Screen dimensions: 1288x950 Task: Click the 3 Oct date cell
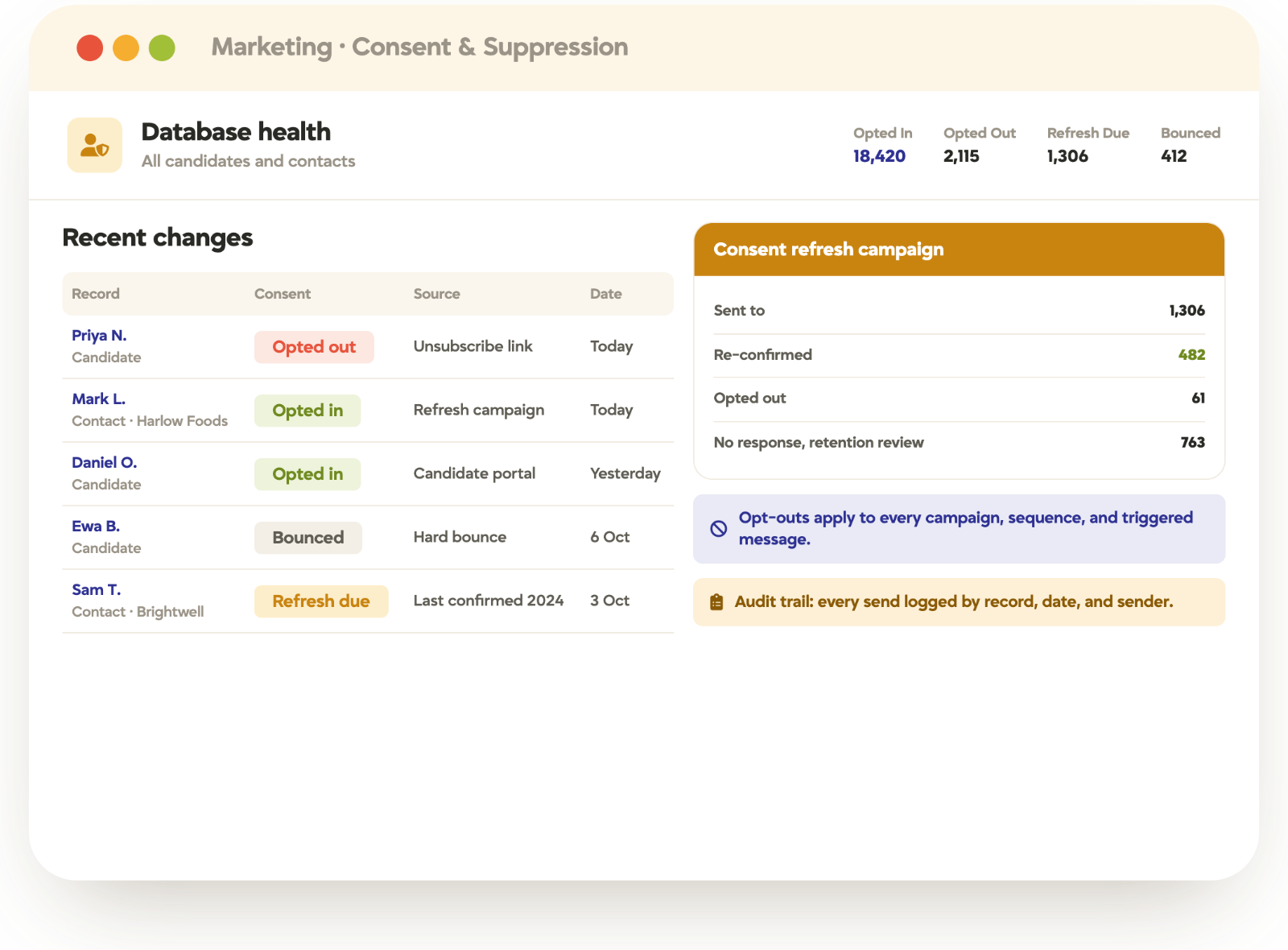[609, 601]
